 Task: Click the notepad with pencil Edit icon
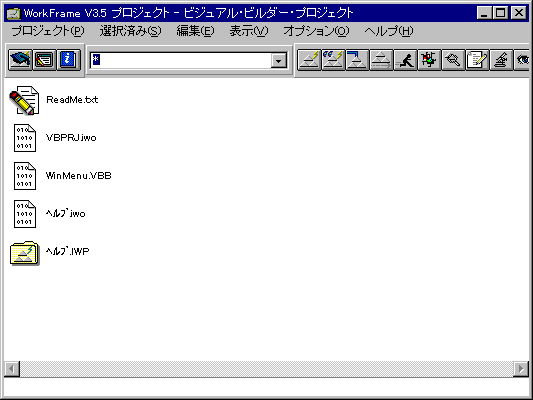coord(478,60)
